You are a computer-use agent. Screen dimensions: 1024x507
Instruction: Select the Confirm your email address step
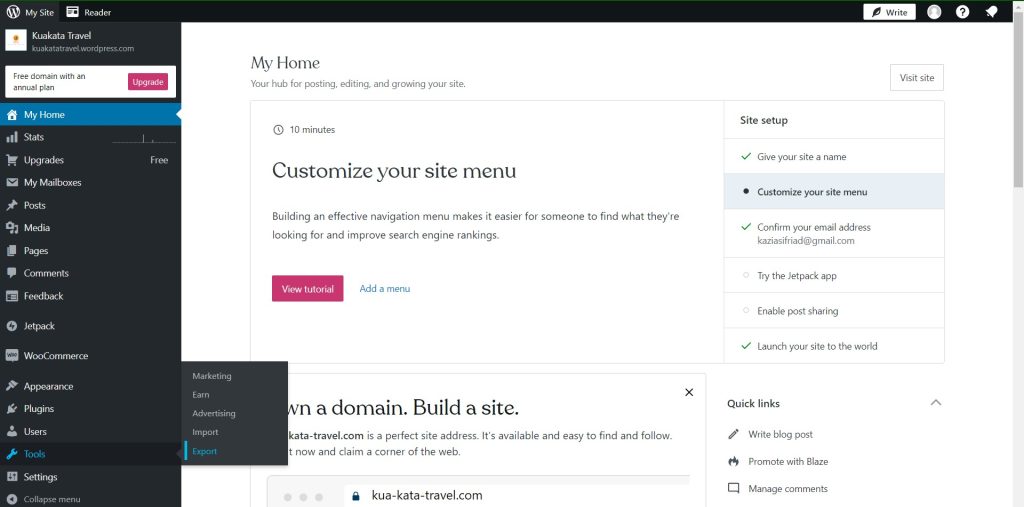coord(834,233)
